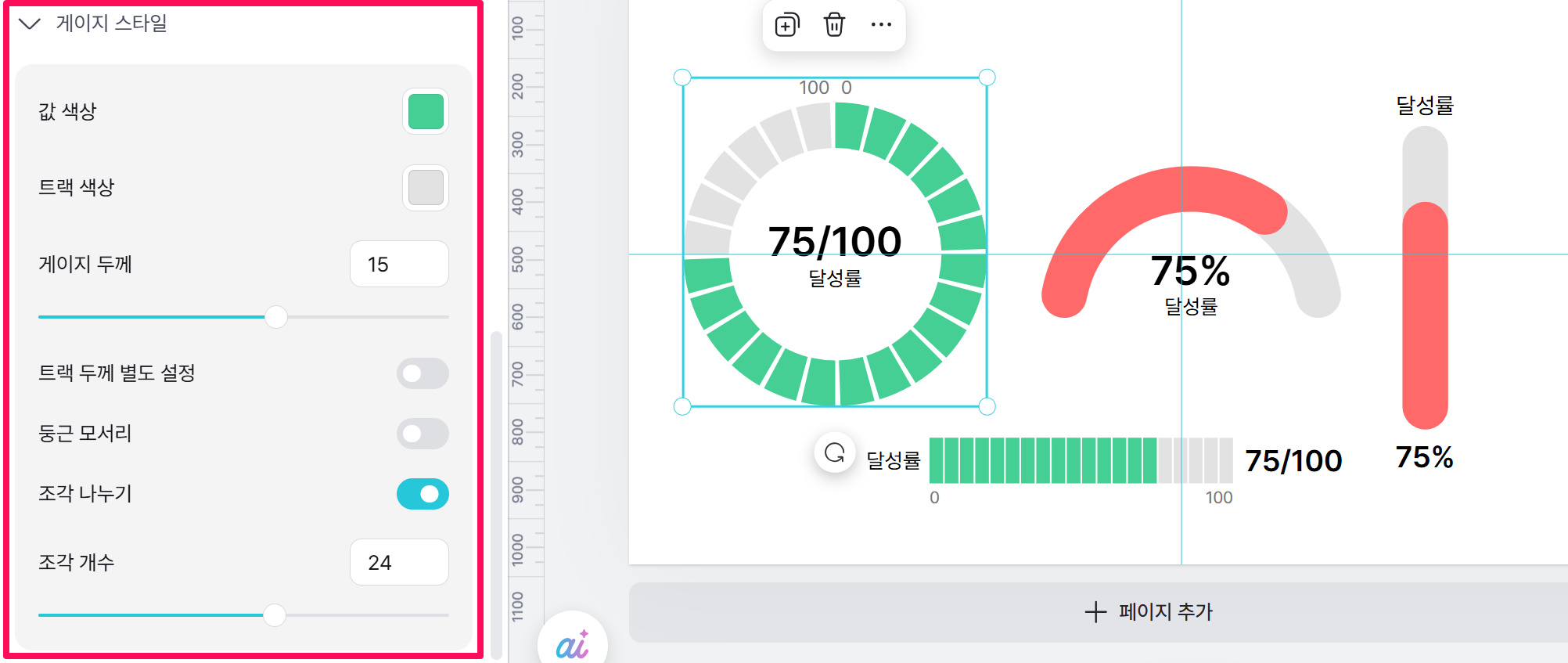Click the duplicate element icon
The width and height of the screenshot is (1568, 663).
tap(786, 25)
